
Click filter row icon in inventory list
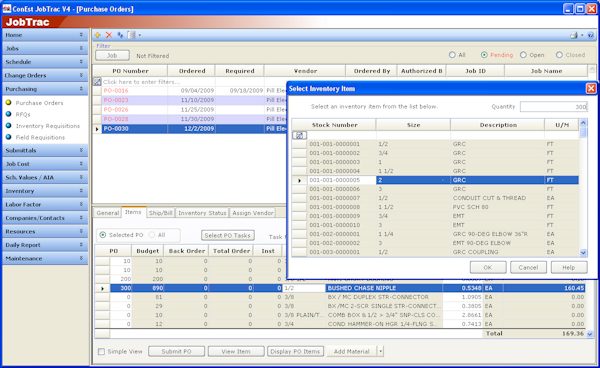(299, 135)
